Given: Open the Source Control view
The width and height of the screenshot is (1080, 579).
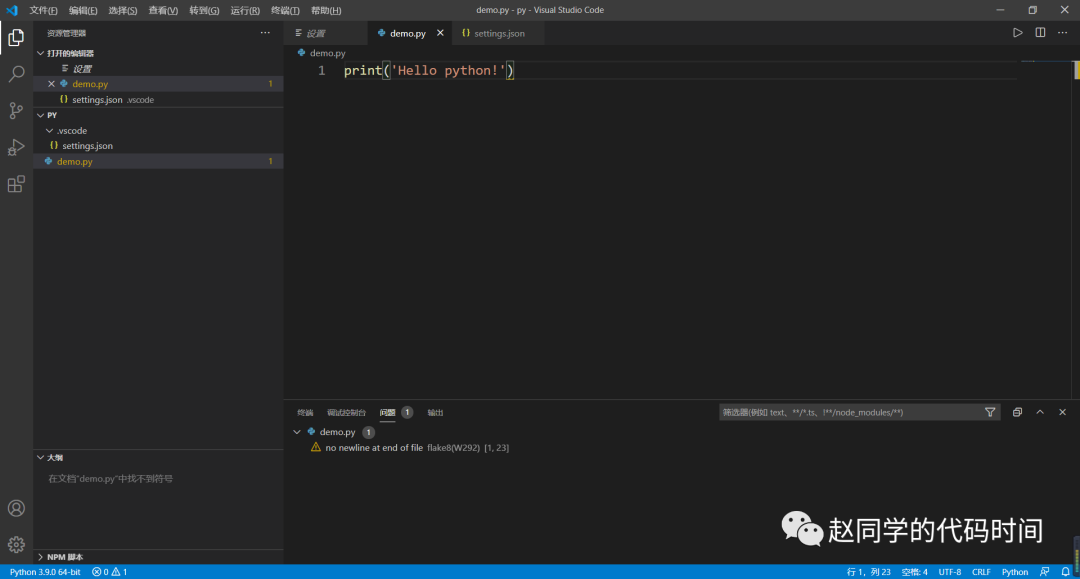Looking at the screenshot, I should [x=16, y=110].
